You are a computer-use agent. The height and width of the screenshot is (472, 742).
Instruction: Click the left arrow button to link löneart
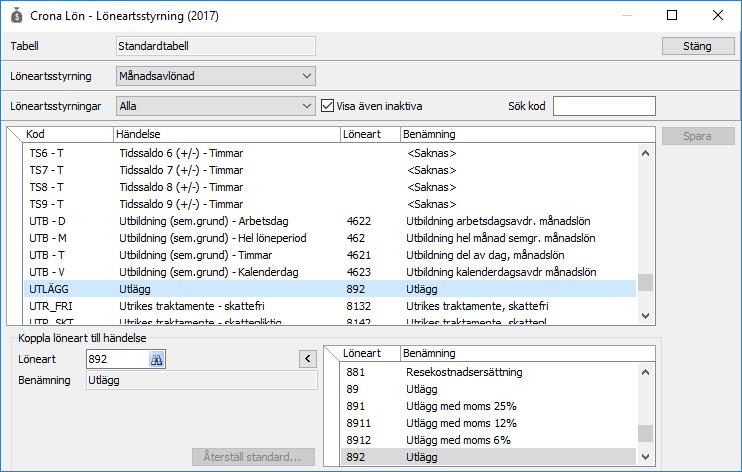pyautogui.click(x=308, y=359)
